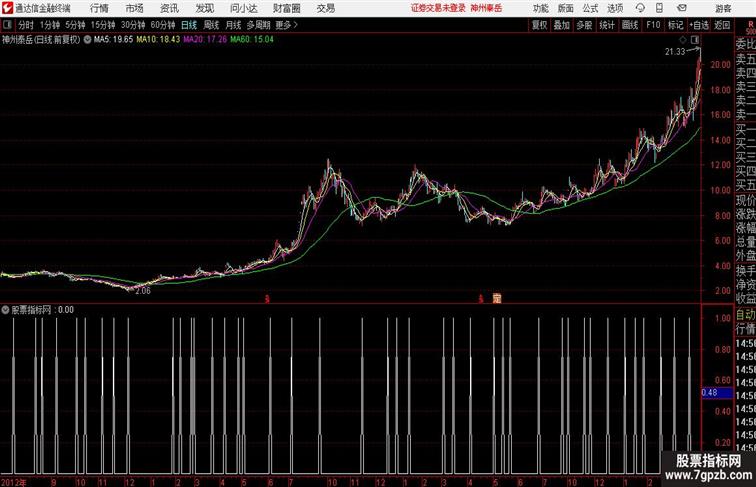The image size is (756, 487).
Task: Click the 画线 draw line button
Action: (x=630, y=25)
